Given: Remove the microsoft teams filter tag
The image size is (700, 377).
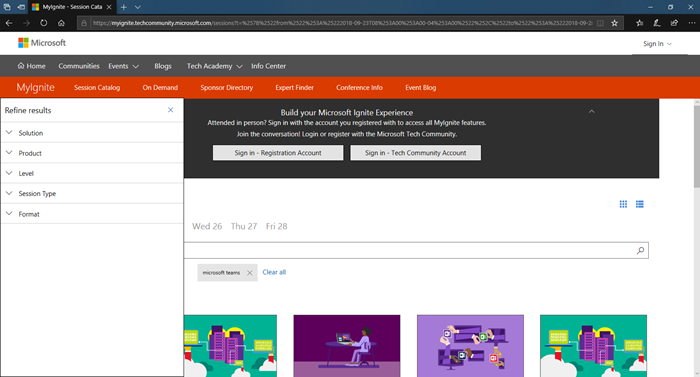Looking at the screenshot, I should click(250, 273).
